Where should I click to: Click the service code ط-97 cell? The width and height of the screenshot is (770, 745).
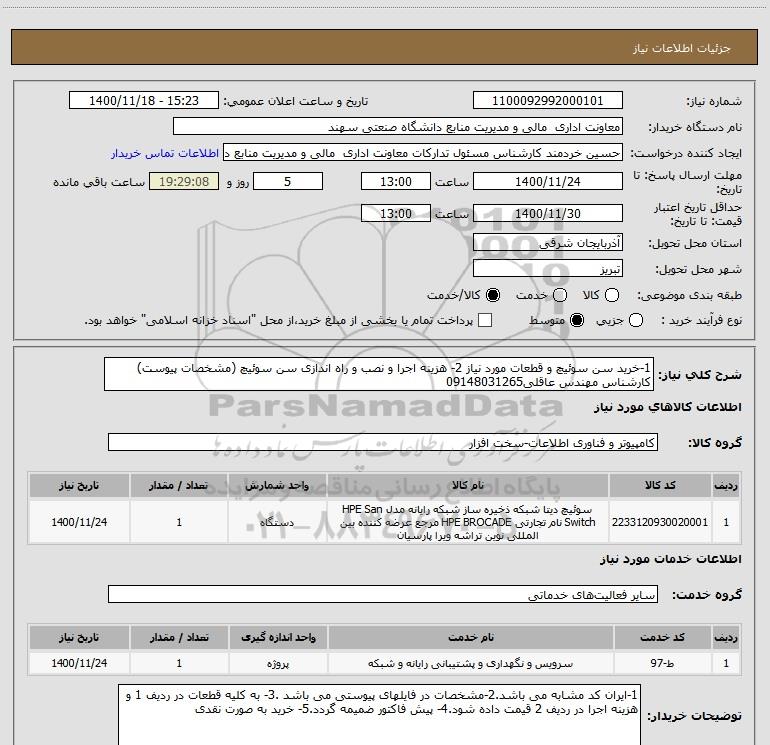(x=662, y=663)
